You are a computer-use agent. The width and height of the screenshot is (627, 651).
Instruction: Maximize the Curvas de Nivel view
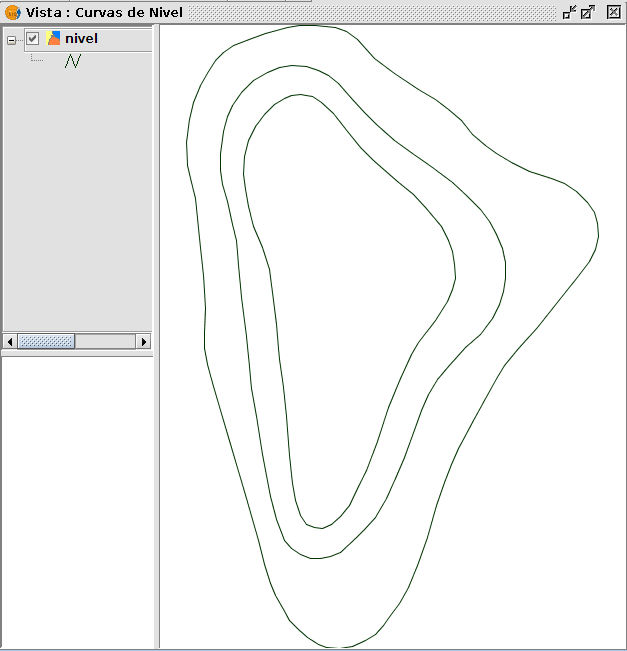pos(588,12)
